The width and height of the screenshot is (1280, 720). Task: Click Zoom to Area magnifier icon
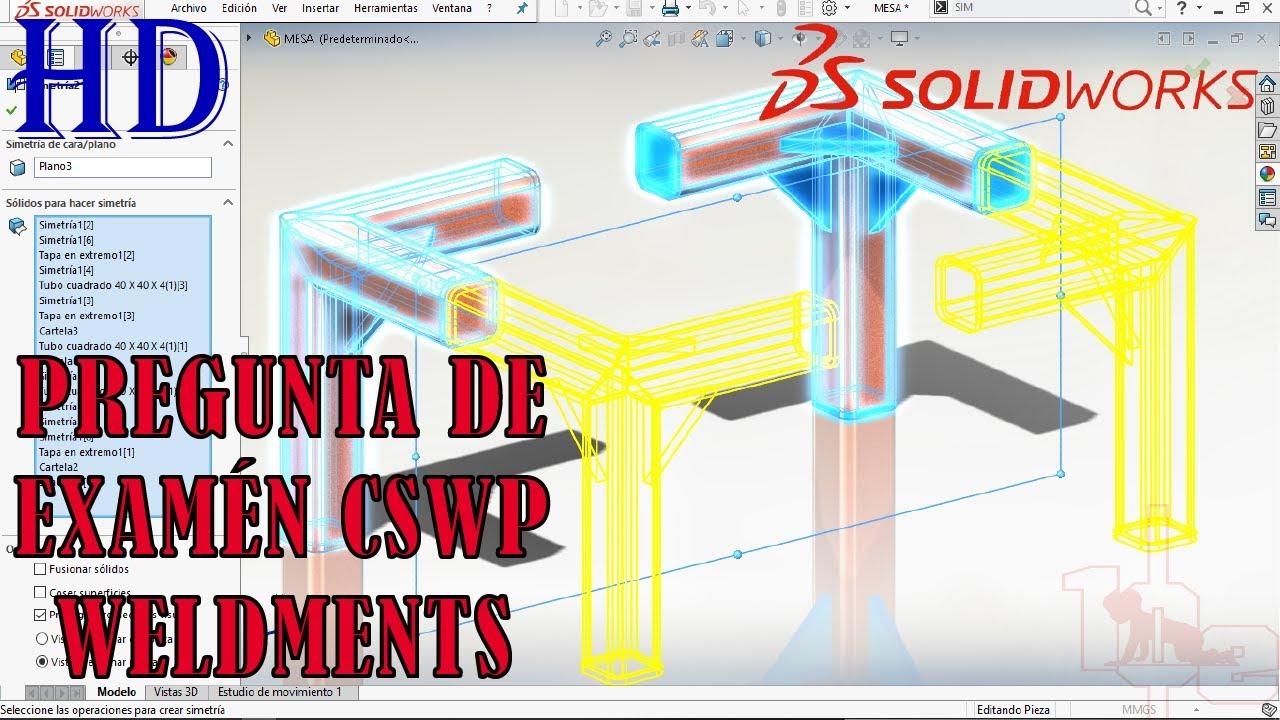click(x=628, y=39)
